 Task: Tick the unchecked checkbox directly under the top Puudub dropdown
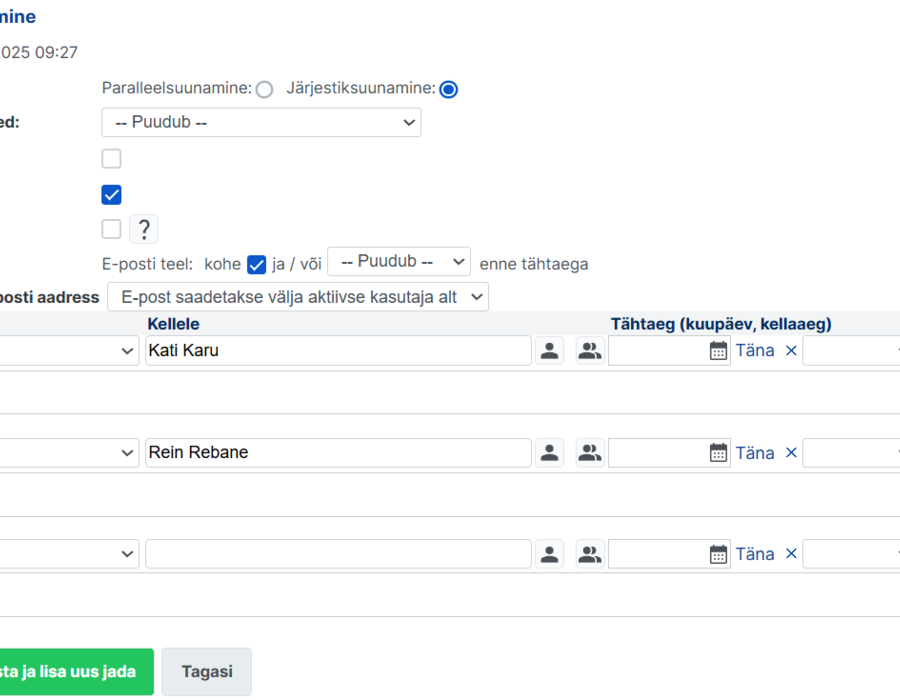click(111, 158)
